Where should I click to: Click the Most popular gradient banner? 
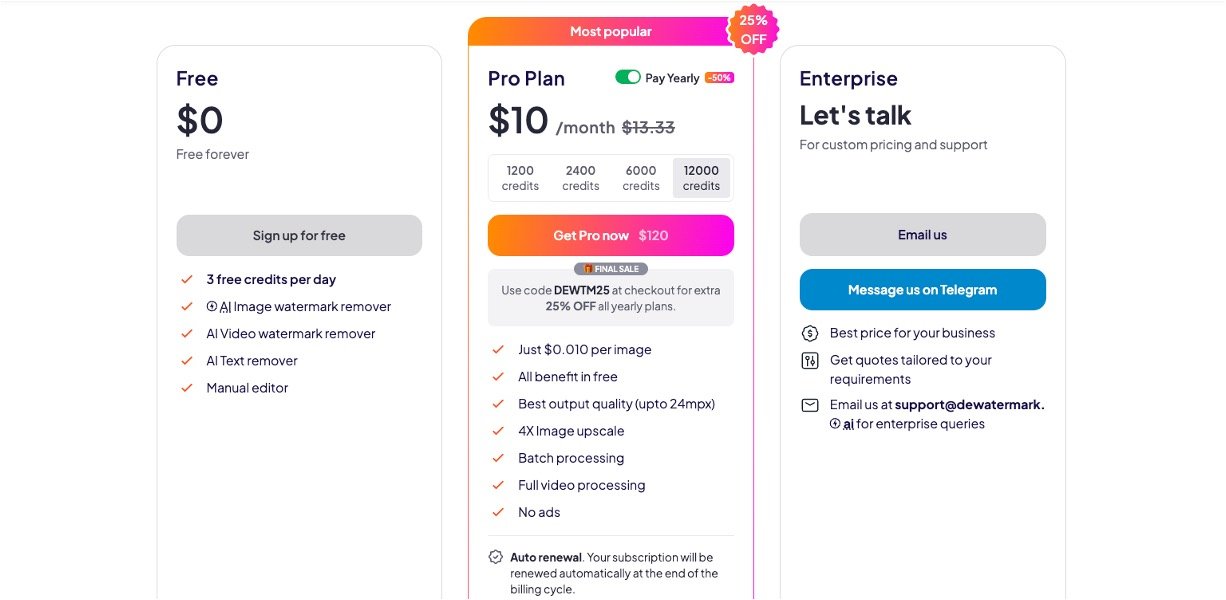coord(610,32)
